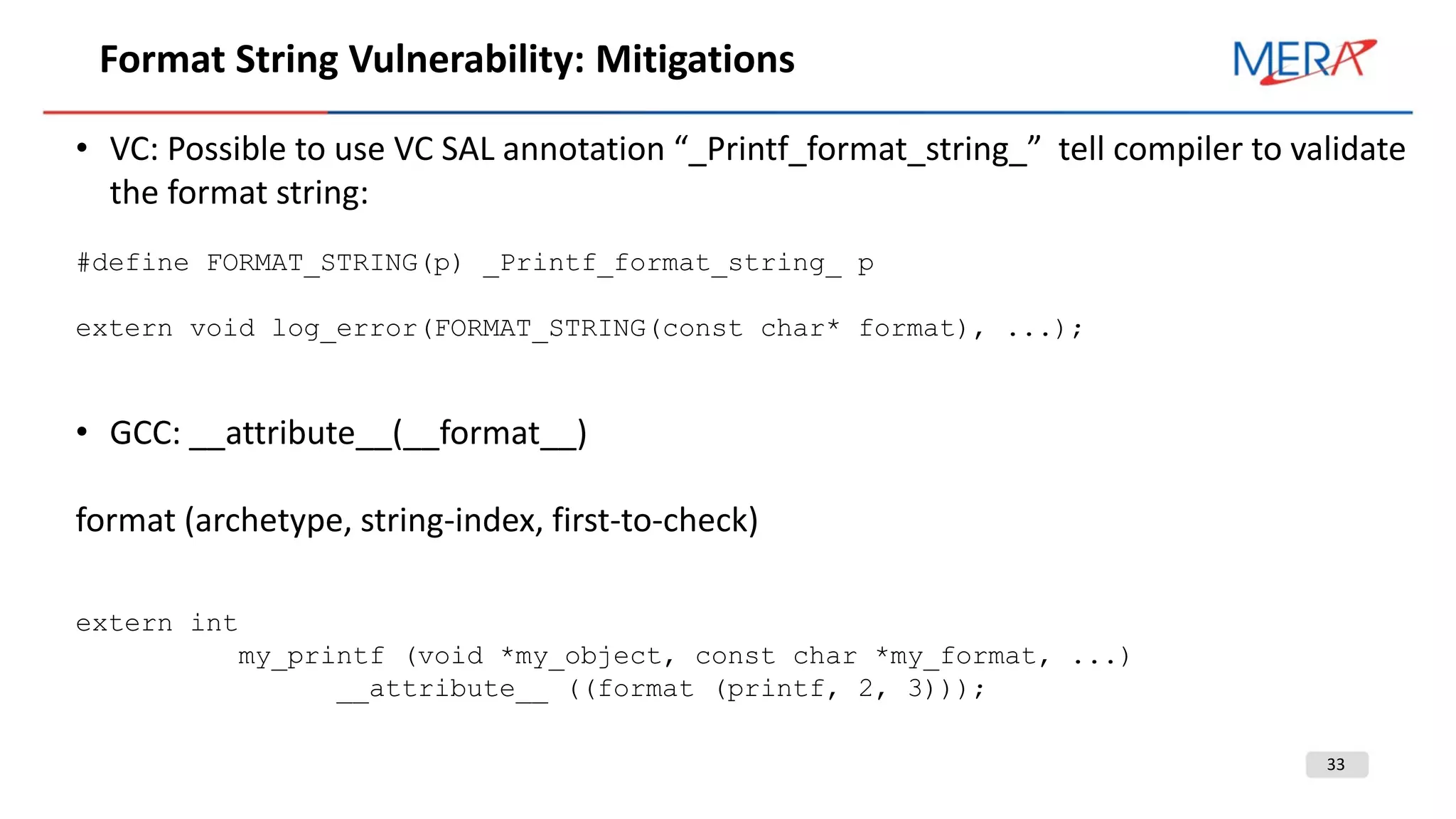
Task: Click the format (archetype, string-index) line
Action: [x=417, y=520]
